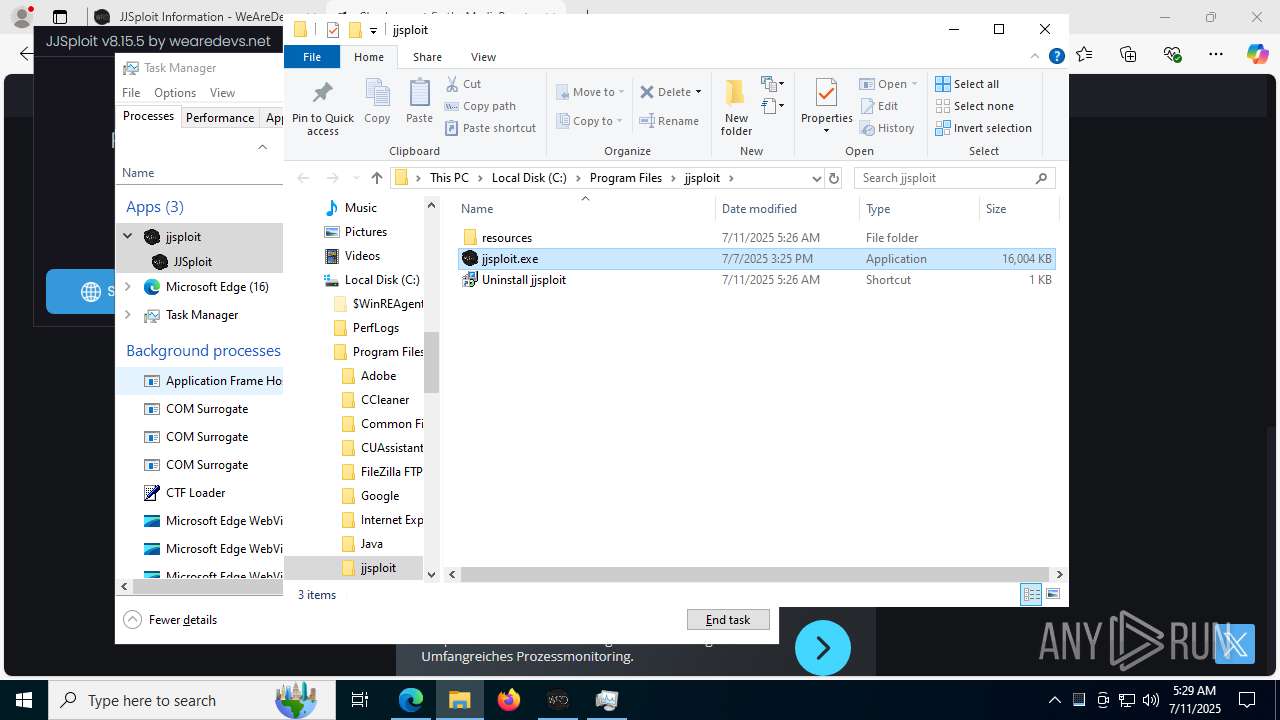The image size is (1280, 720).
Task: Click Local Disk (C:) breadcrumb
Action: 529,178
